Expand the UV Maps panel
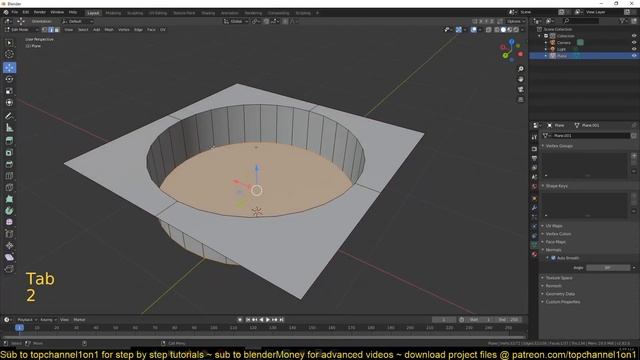640x360 pixels. coord(554,226)
